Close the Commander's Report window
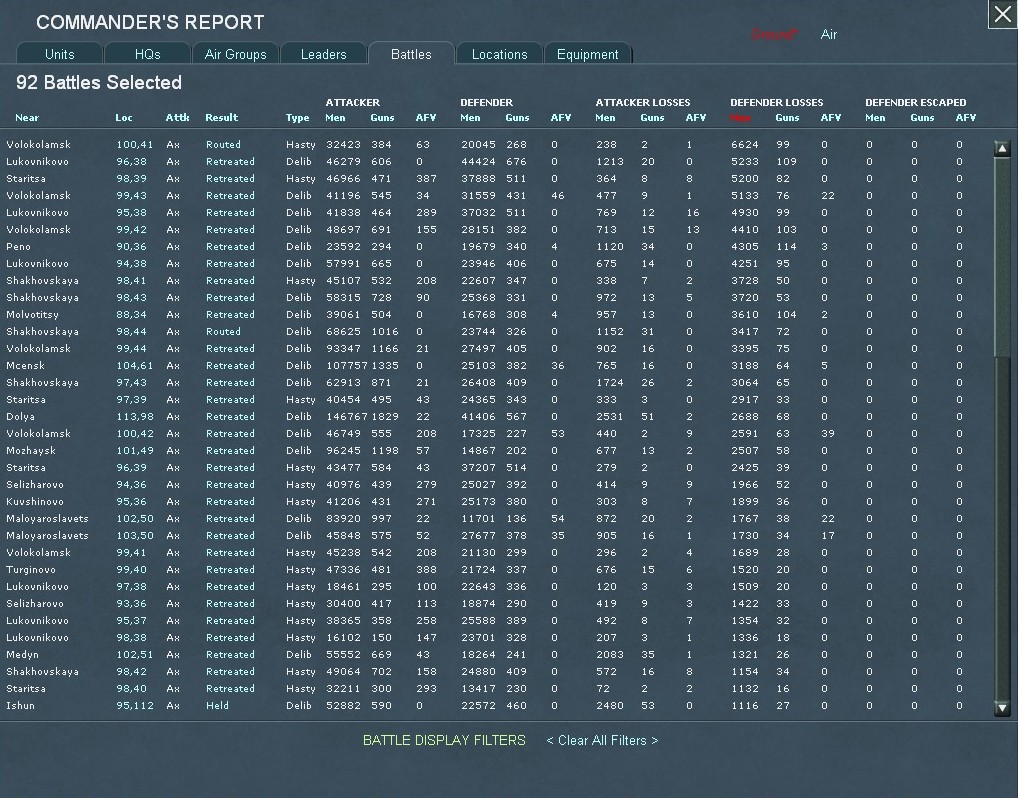Image resolution: width=1018 pixels, height=798 pixels. point(1002,14)
